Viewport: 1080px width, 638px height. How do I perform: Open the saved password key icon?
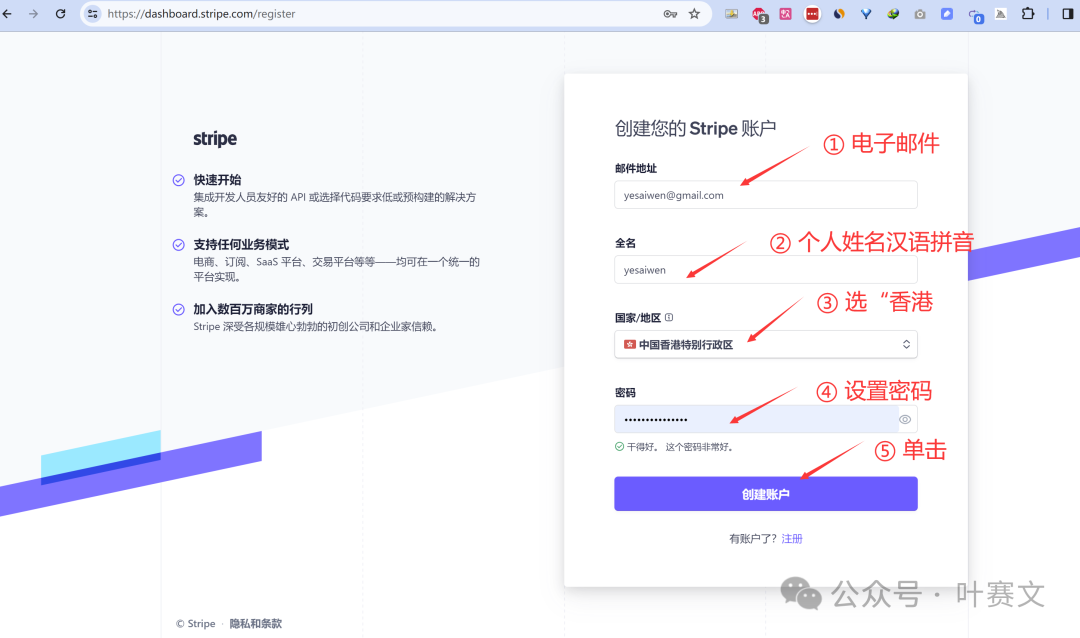(x=670, y=14)
